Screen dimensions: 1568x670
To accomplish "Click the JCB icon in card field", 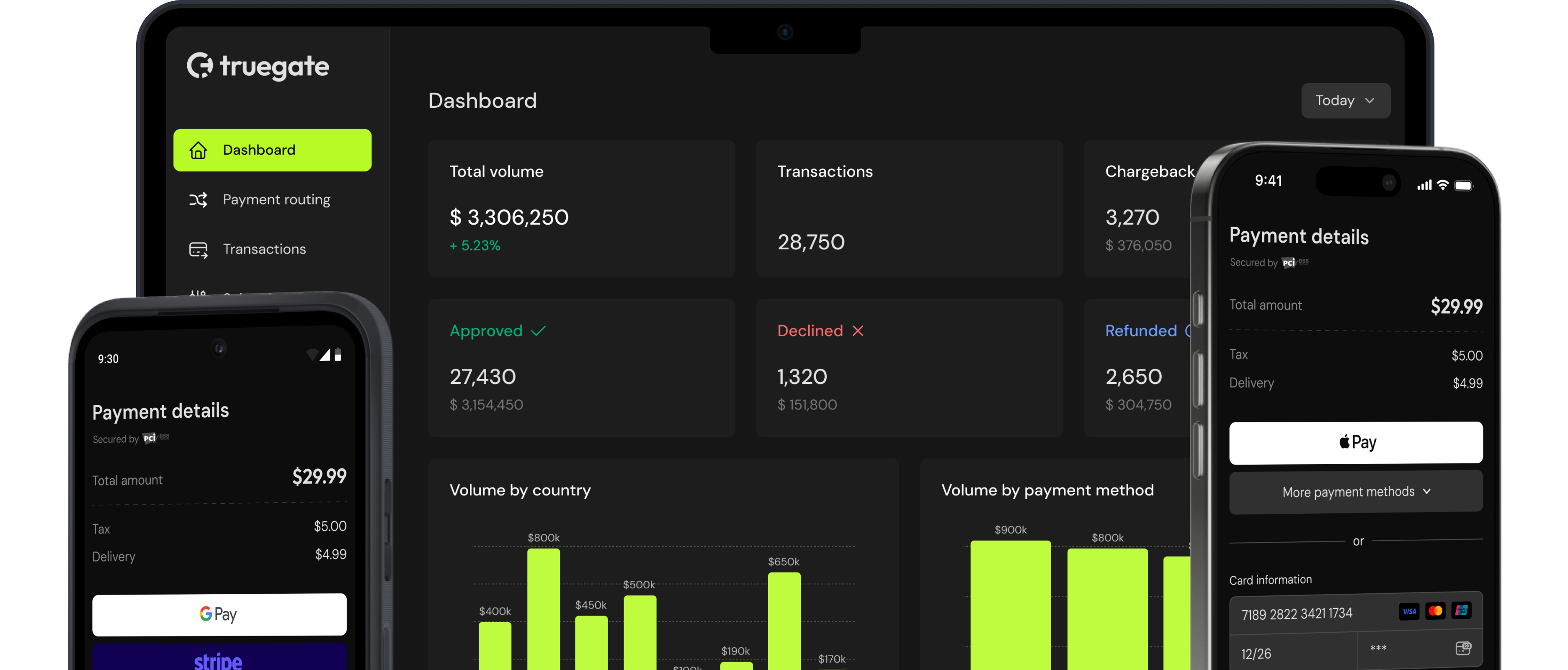I will [1461, 610].
